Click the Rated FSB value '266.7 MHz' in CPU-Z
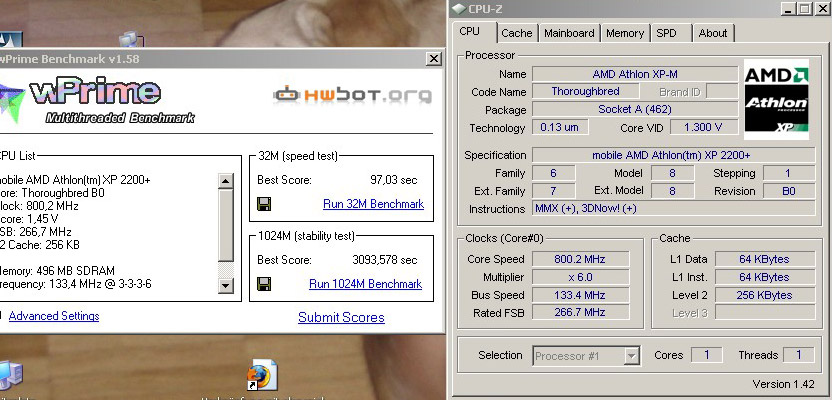 coord(580,312)
